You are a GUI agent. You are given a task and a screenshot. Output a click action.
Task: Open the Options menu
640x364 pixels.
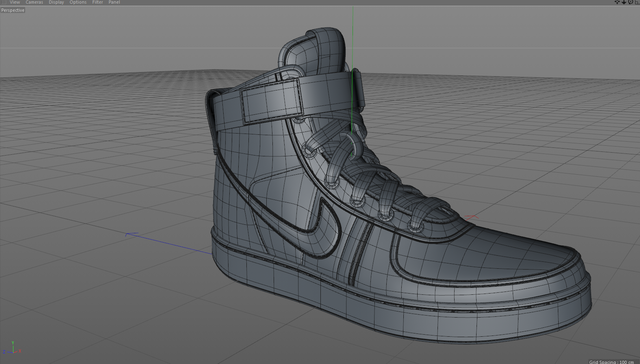(x=78, y=2)
